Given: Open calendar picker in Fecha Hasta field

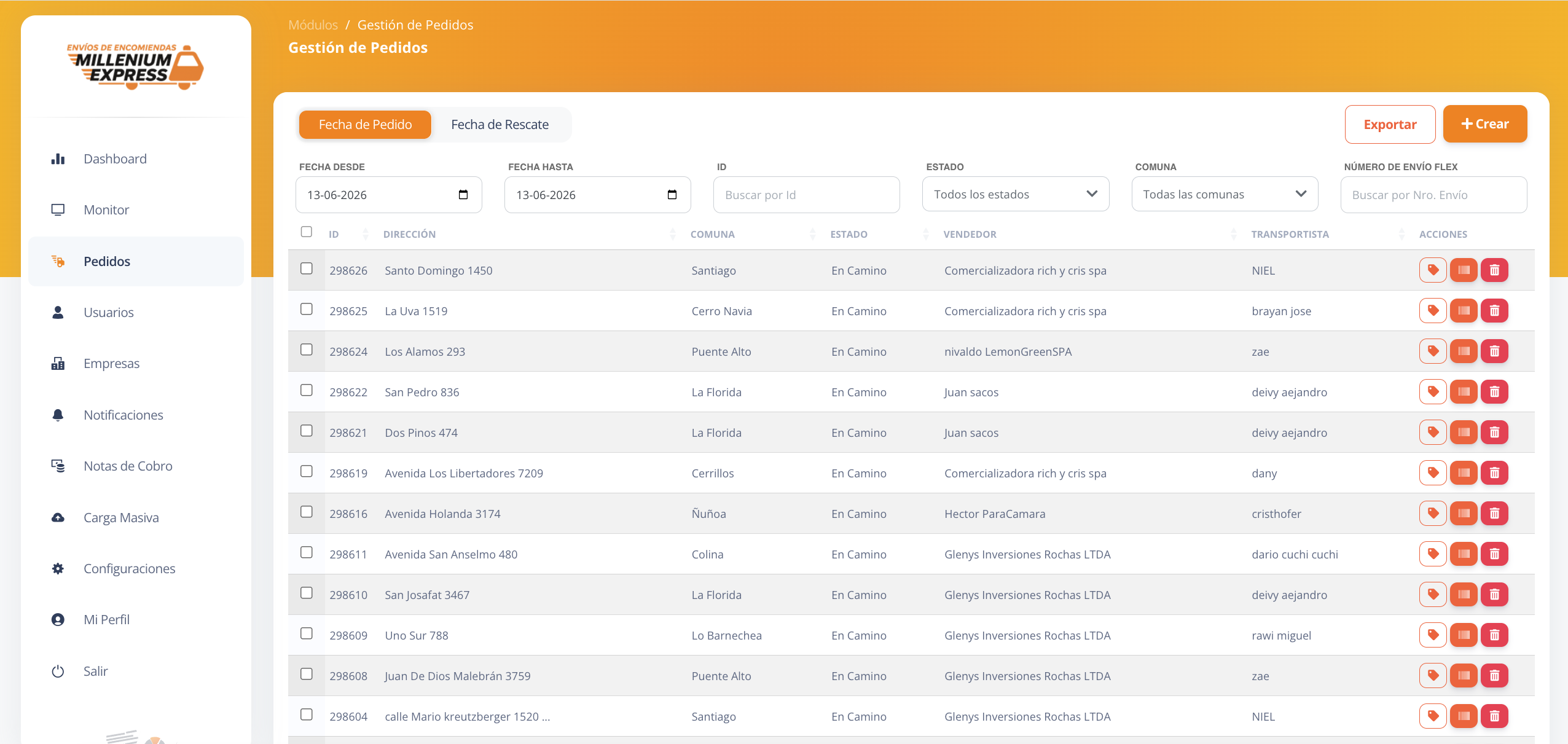Looking at the screenshot, I should pos(672,195).
